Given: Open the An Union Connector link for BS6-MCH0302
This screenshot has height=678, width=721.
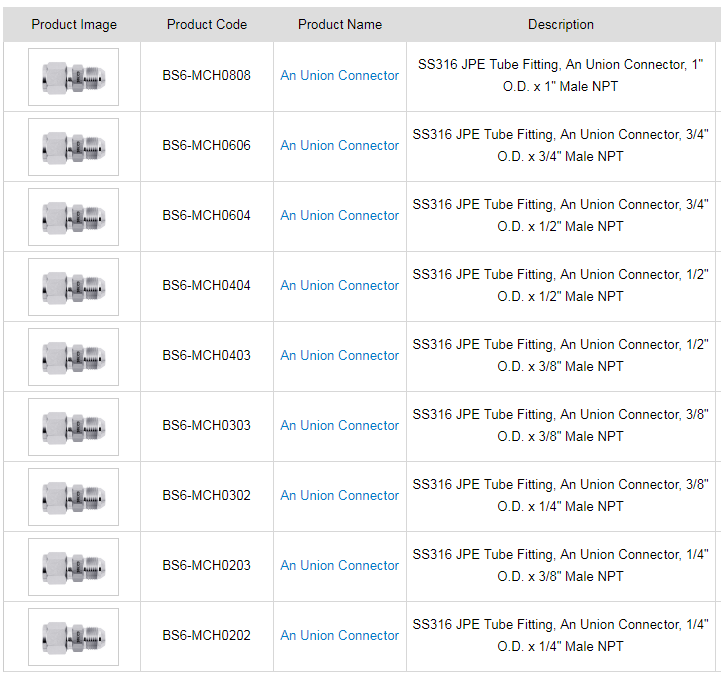Looking at the screenshot, I should (339, 496).
